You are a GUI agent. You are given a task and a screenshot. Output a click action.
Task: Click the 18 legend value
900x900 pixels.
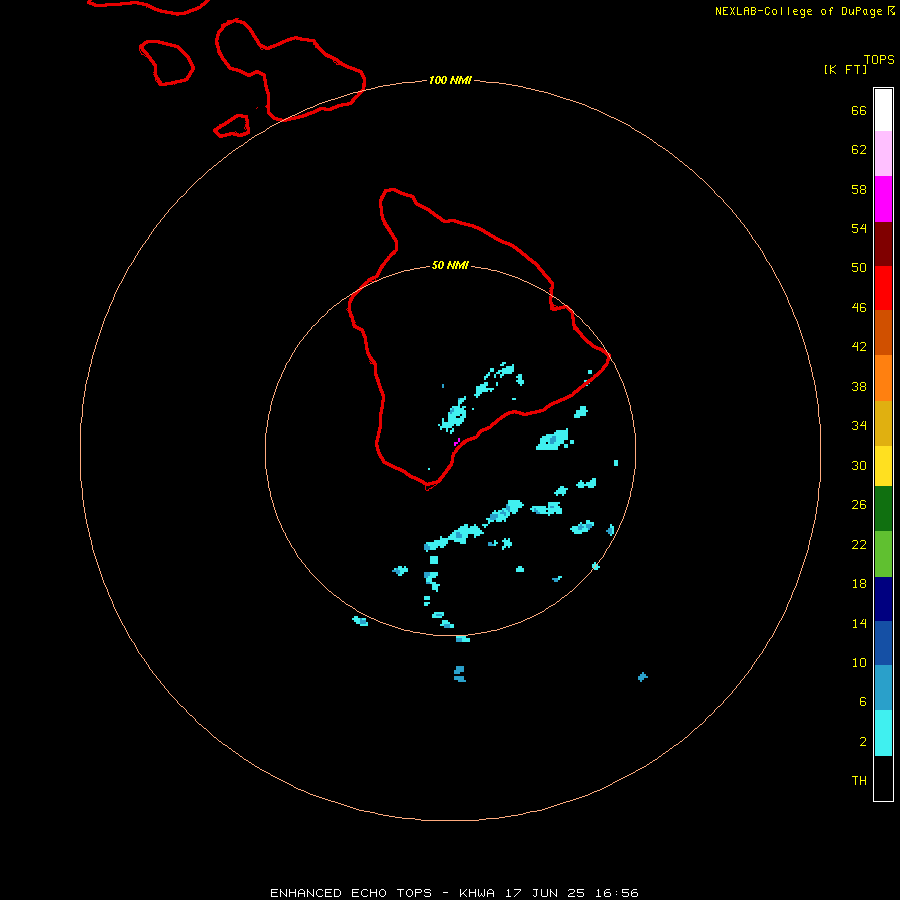tap(859, 584)
